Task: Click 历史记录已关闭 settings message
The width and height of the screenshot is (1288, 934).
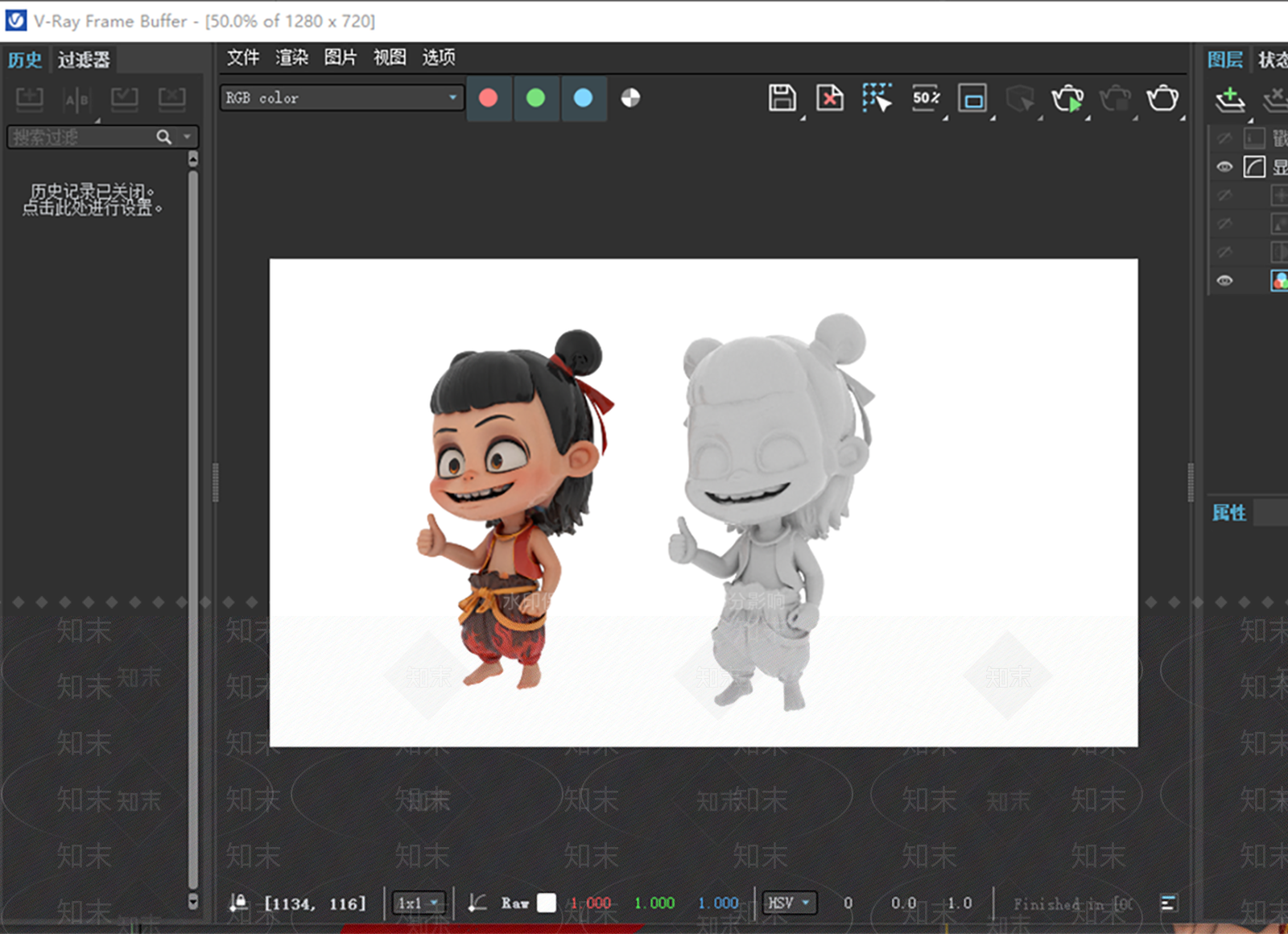Action: tap(93, 200)
